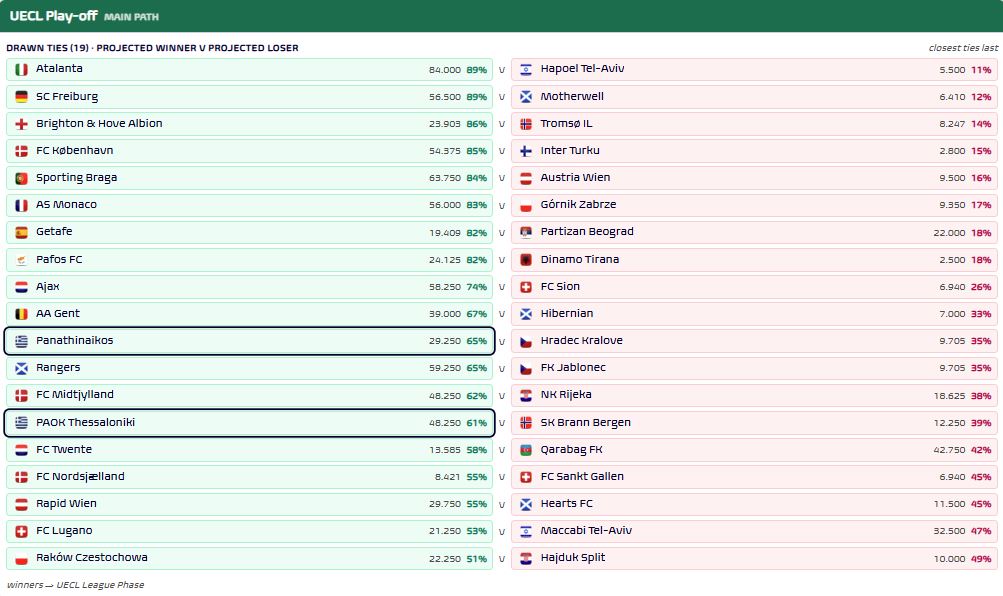Image resolution: width=1003 pixels, height=596 pixels.
Task: Click the Cyprus flag beside Pafos FC
Action: (x=21, y=260)
